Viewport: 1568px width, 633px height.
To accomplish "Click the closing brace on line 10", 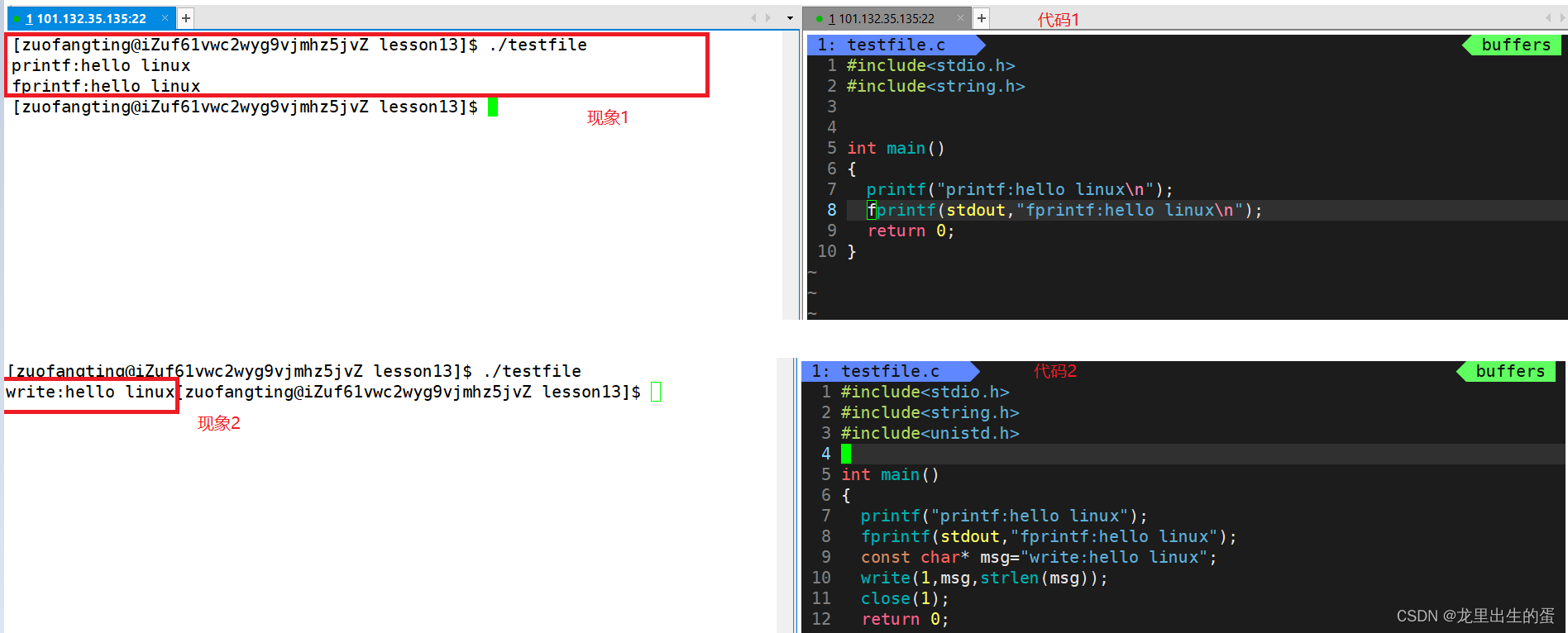I will click(x=852, y=251).
